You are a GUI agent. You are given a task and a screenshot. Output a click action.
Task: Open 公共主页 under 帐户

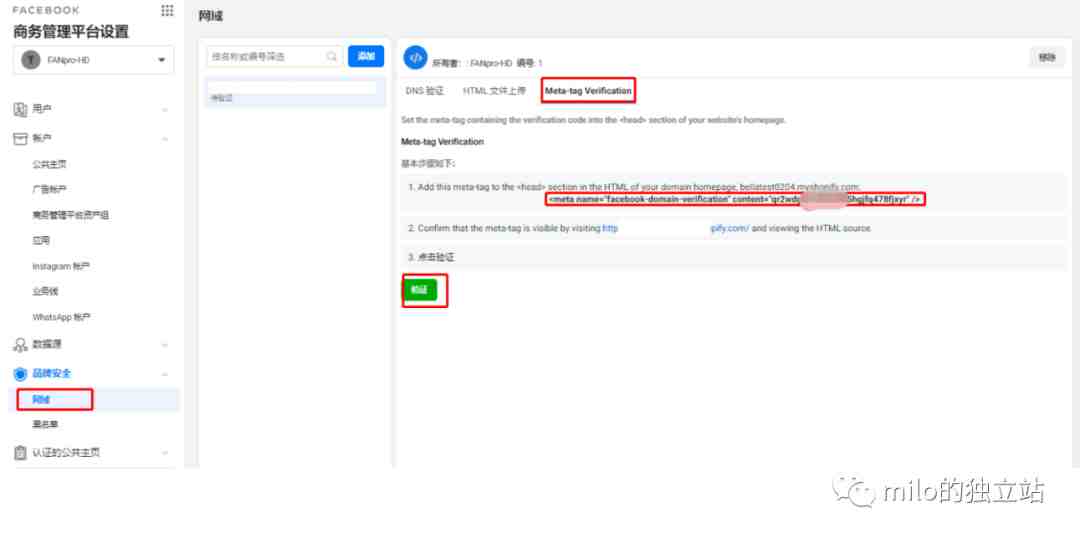click(x=50, y=165)
